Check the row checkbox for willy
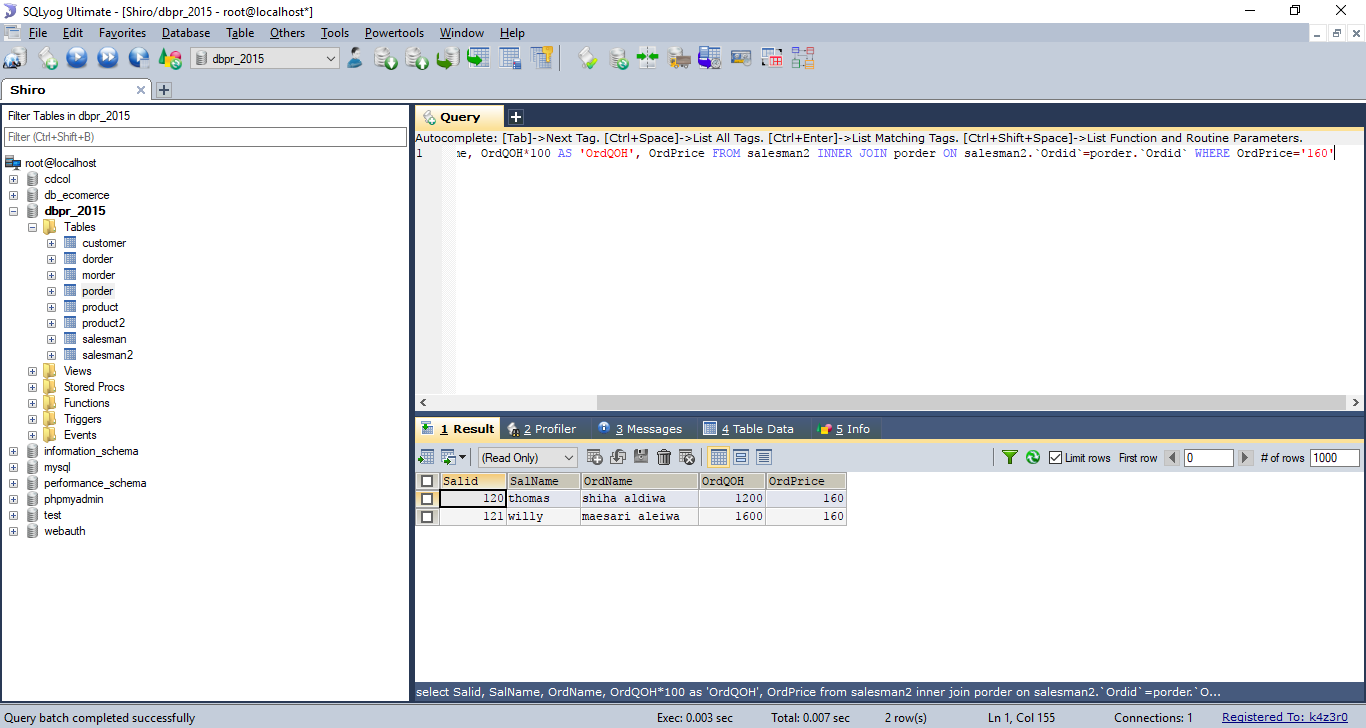Image resolution: width=1366 pixels, height=728 pixels. click(x=427, y=517)
